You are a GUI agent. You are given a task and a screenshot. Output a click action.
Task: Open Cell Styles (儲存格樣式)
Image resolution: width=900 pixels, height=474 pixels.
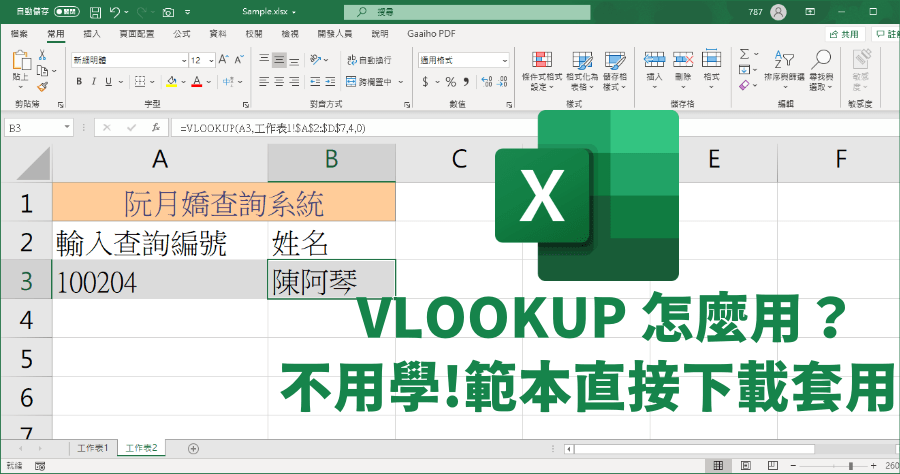[615, 71]
